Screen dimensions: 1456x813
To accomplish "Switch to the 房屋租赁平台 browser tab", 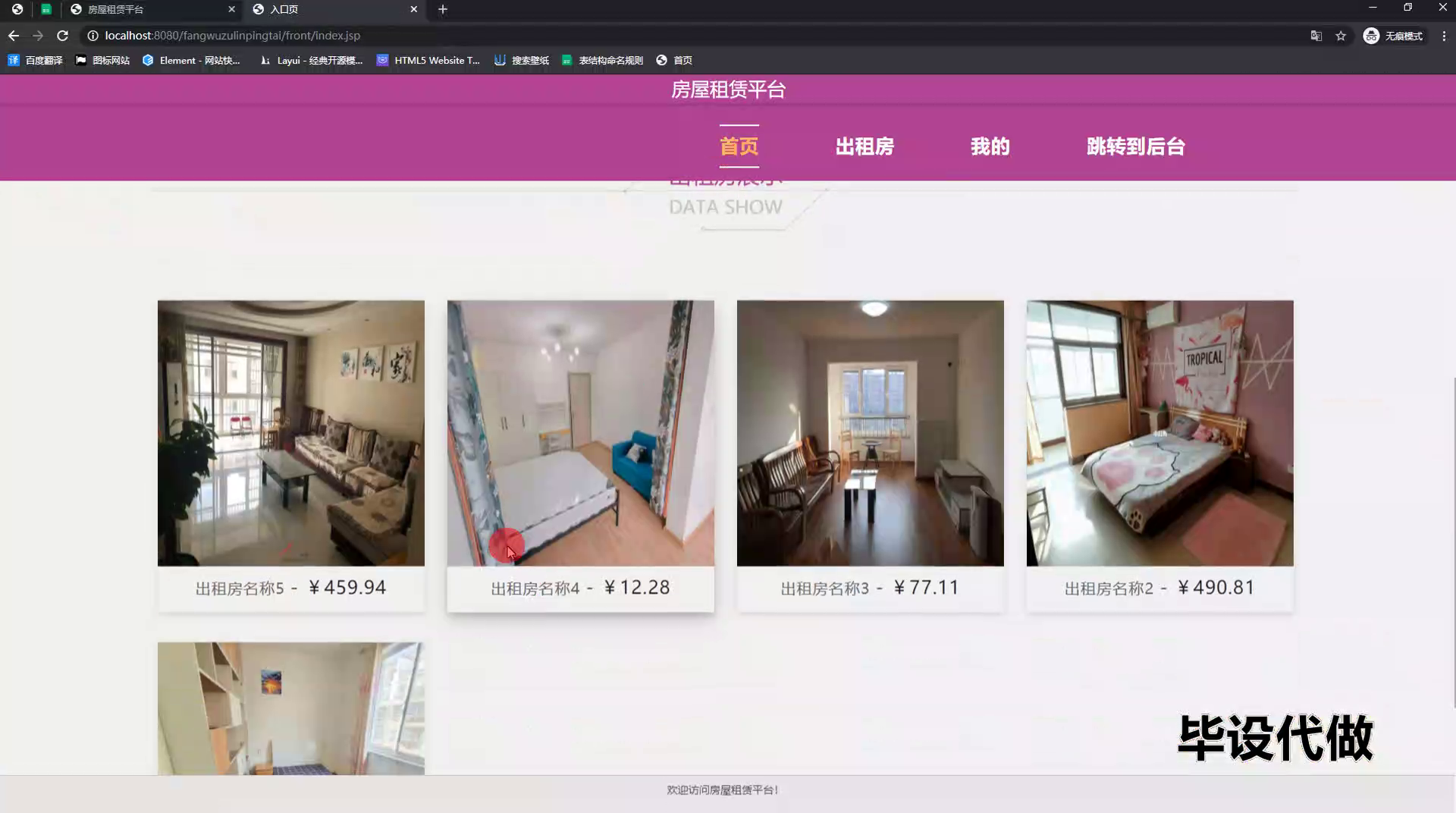I will click(152, 9).
